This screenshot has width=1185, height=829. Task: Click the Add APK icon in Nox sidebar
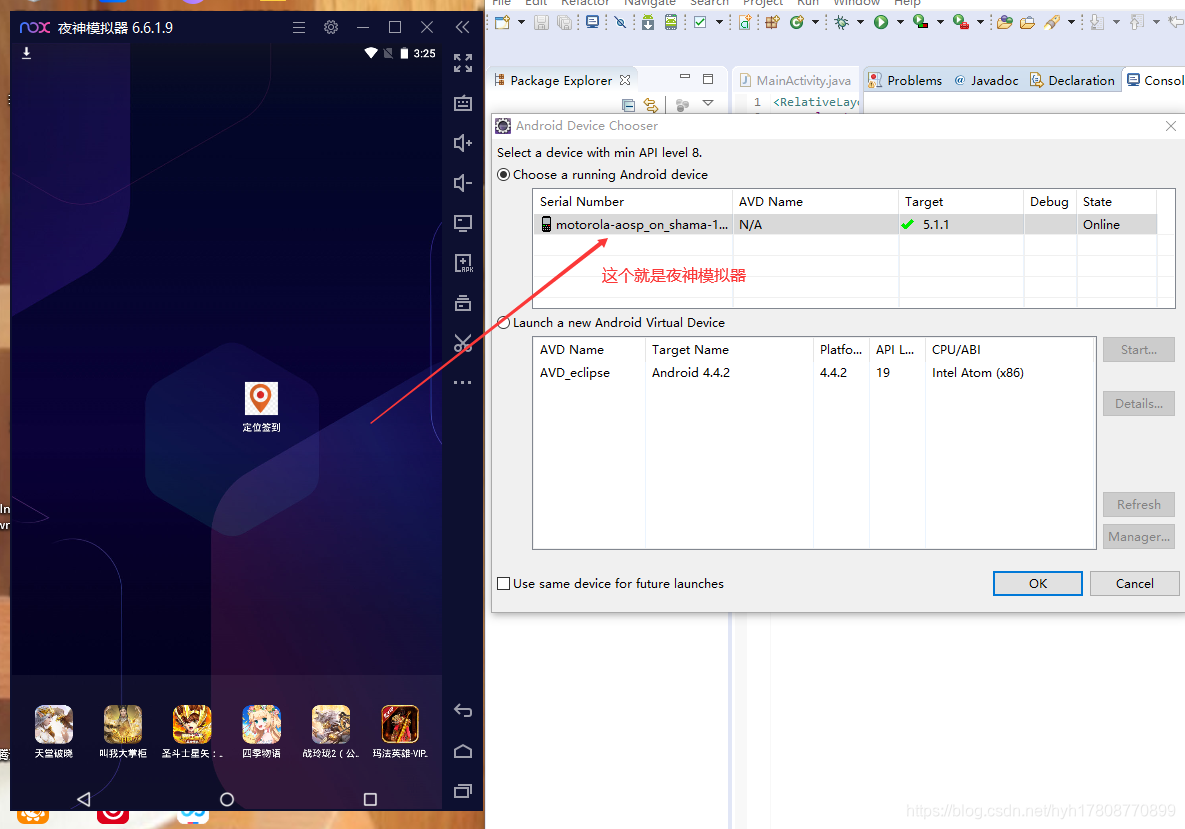463,263
